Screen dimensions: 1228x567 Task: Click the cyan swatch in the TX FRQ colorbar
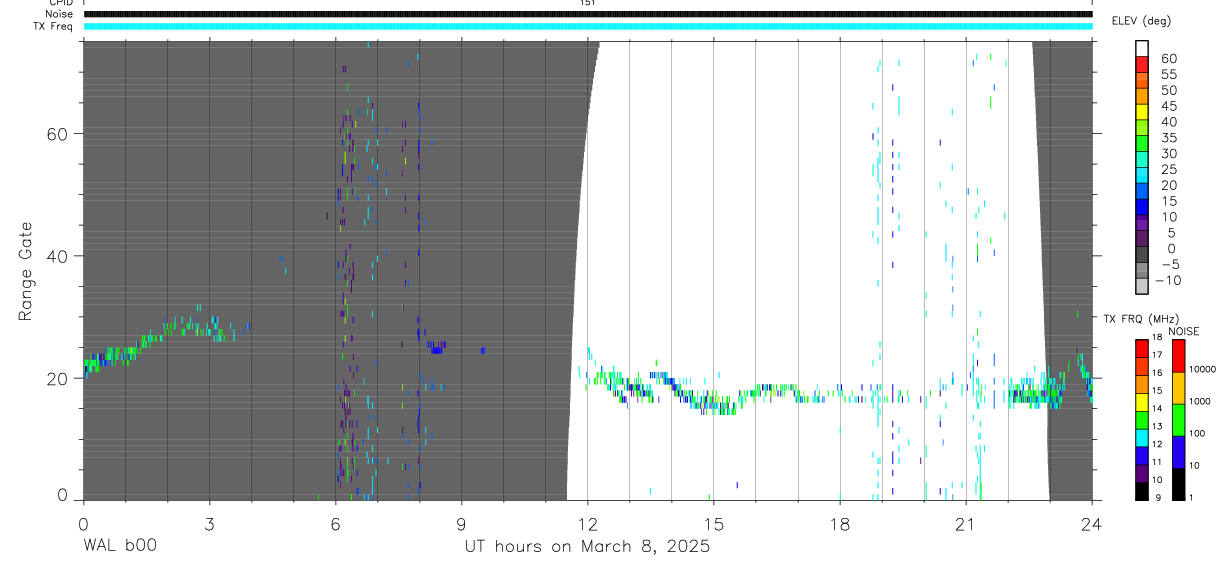coord(1142,437)
